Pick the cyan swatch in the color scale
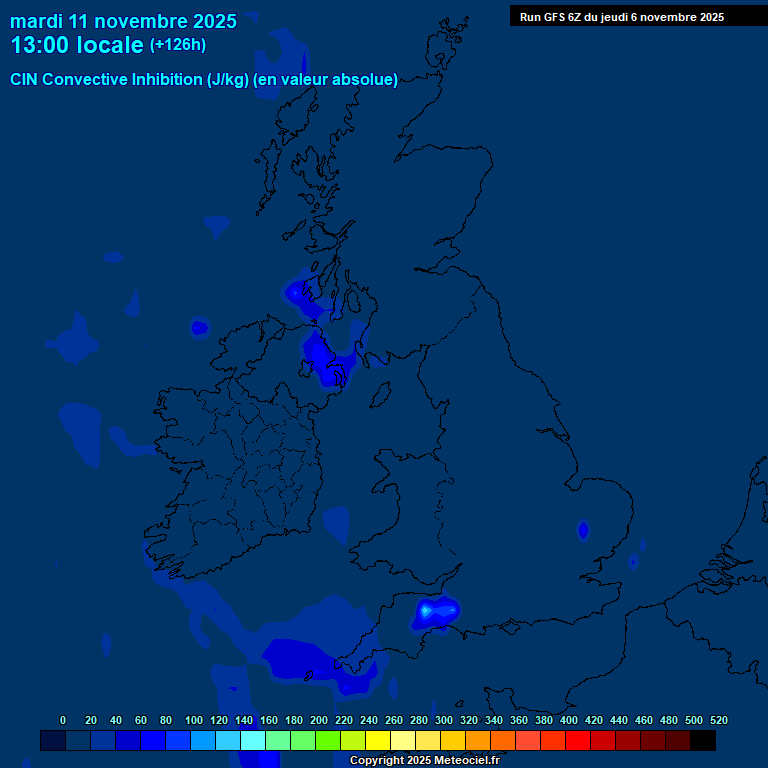Image resolution: width=768 pixels, height=768 pixels. click(252, 741)
